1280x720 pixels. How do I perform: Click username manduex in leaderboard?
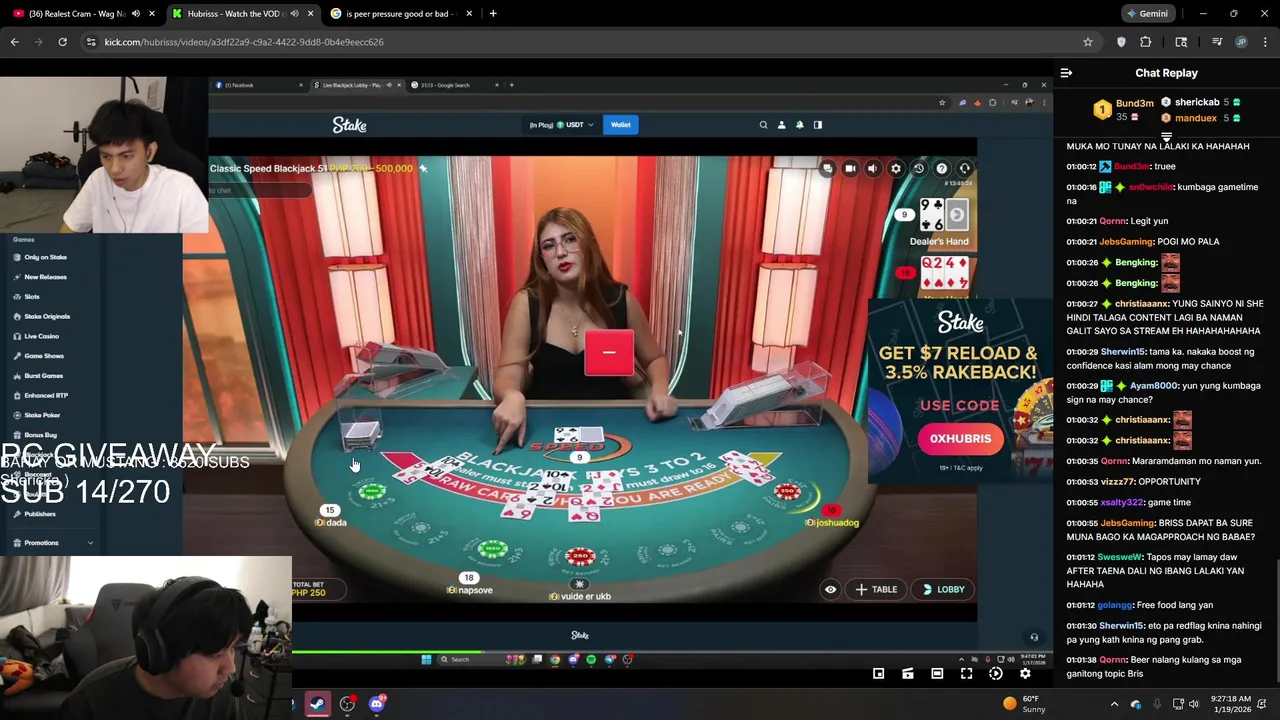click(1196, 118)
